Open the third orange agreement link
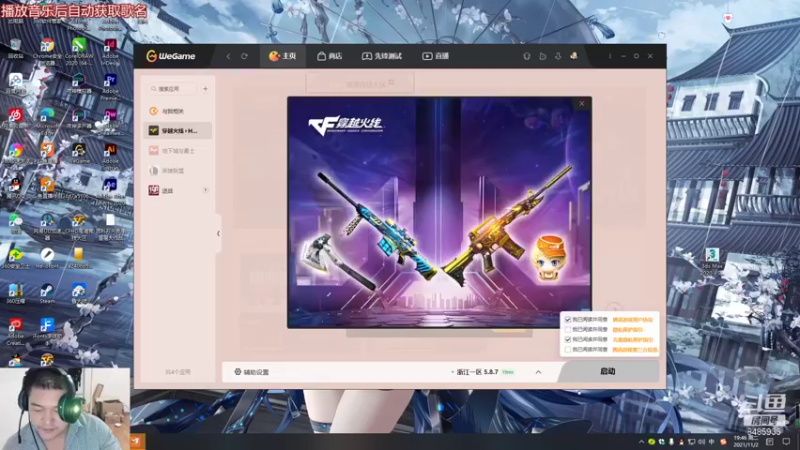The image size is (800, 450). tap(633, 339)
